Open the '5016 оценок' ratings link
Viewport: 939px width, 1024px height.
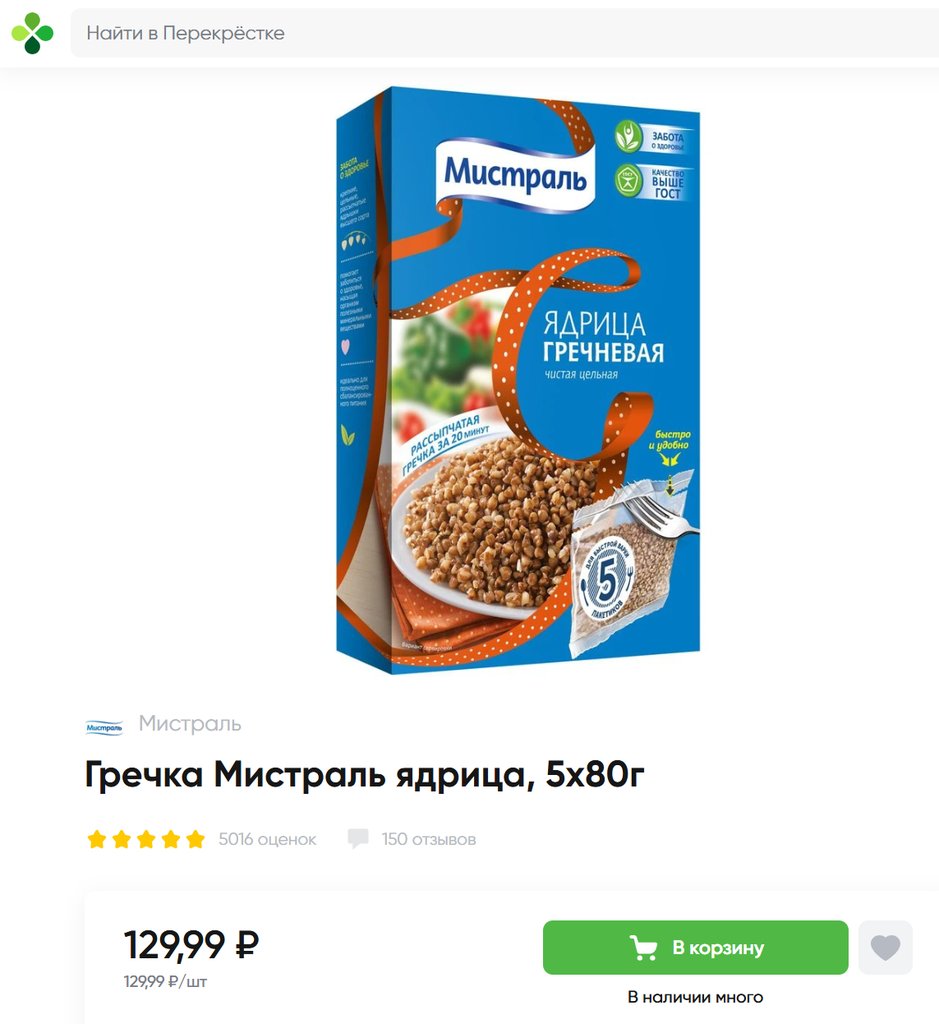pyautogui.click(x=267, y=839)
